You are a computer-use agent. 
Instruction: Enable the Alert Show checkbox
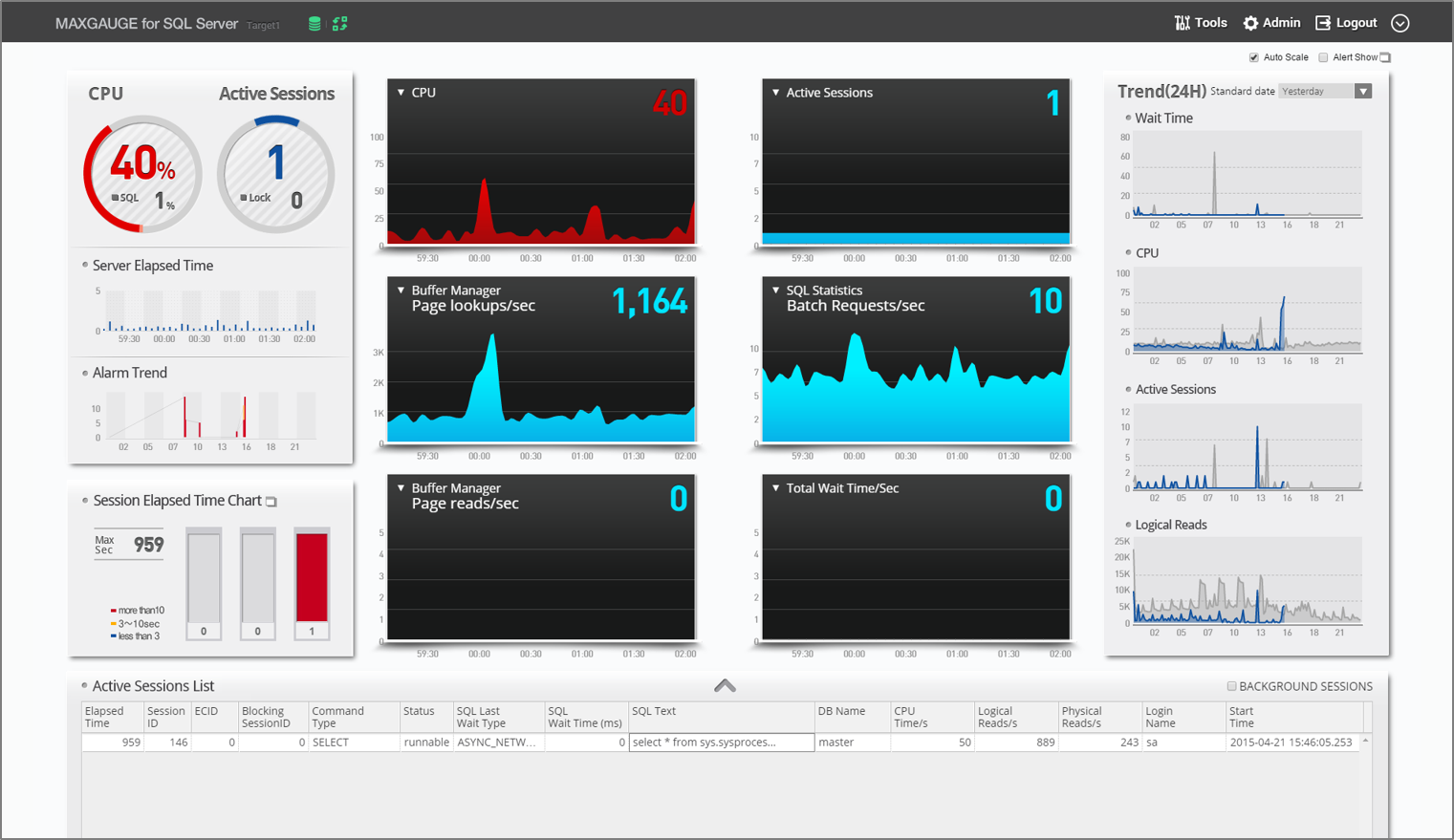[1323, 57]
